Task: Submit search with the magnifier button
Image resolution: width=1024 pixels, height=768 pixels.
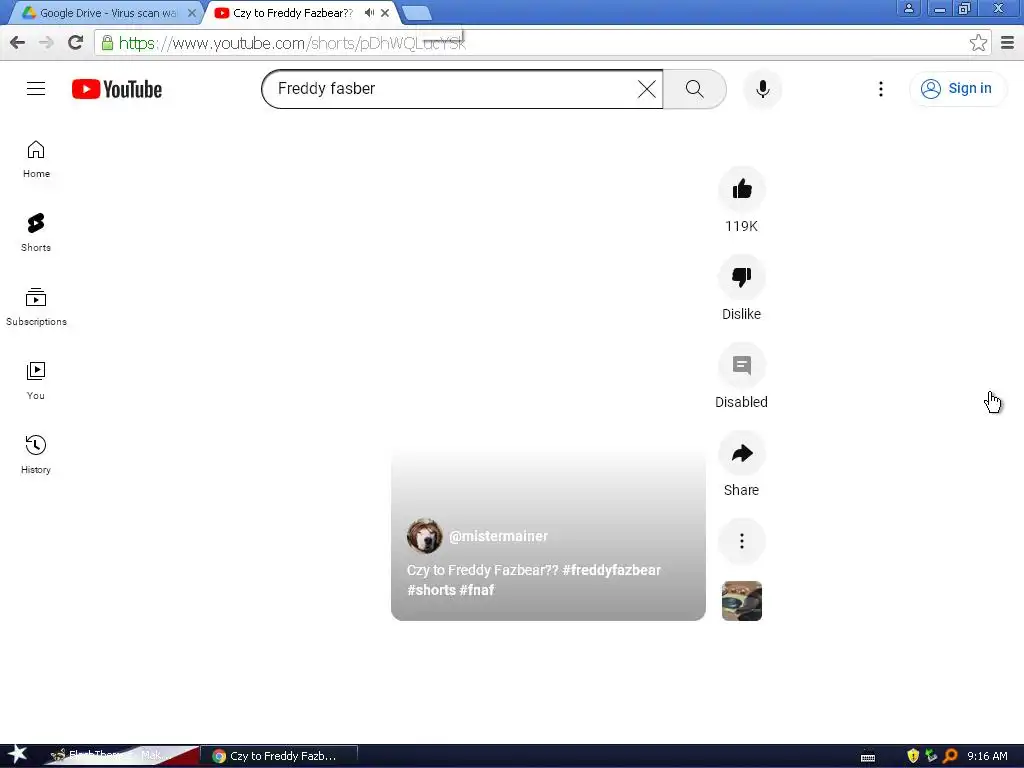Action: pyautogui.click(x=695, y=89)
